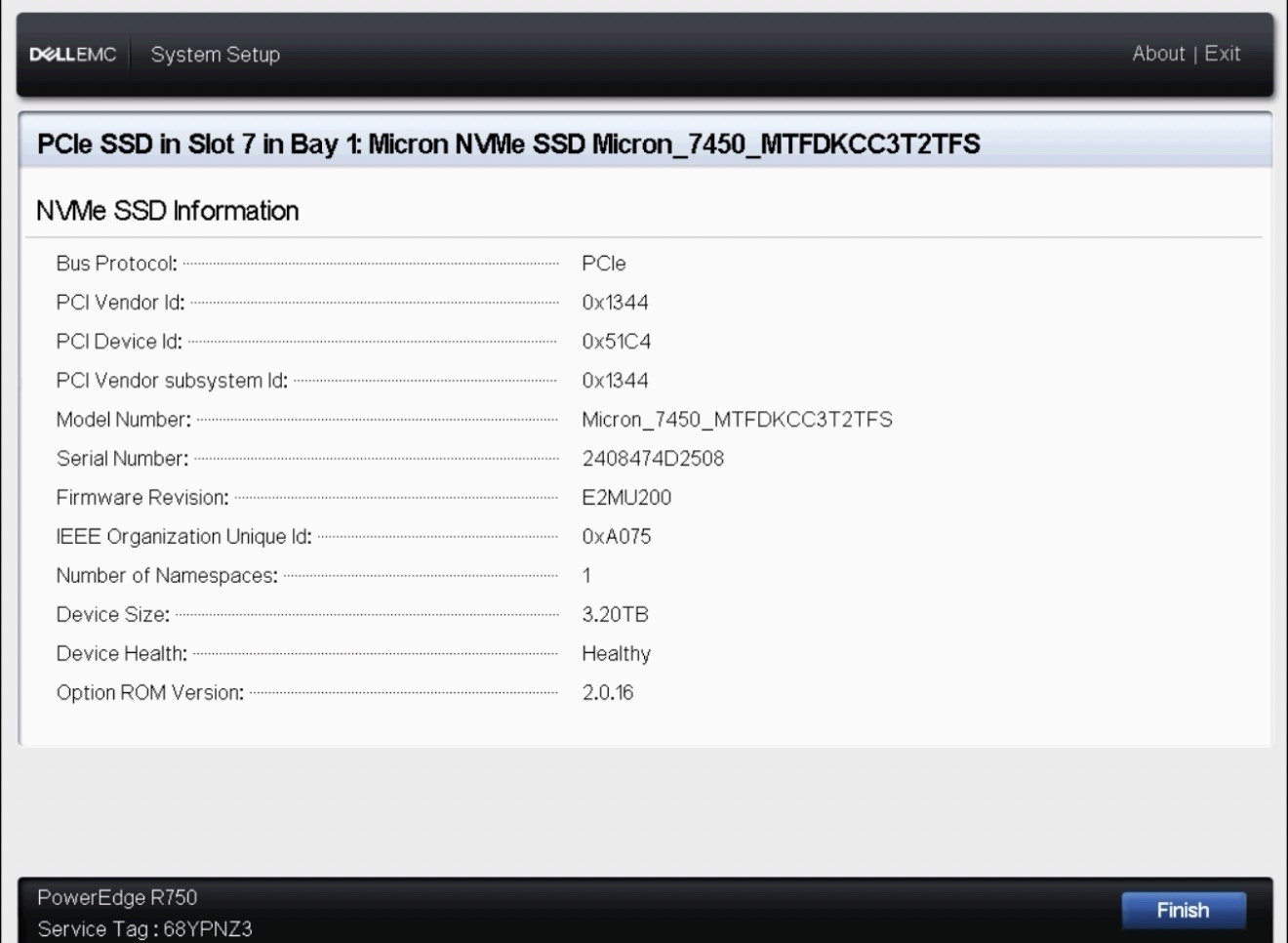Select firmware revision E2MU200

pos(626,498)
